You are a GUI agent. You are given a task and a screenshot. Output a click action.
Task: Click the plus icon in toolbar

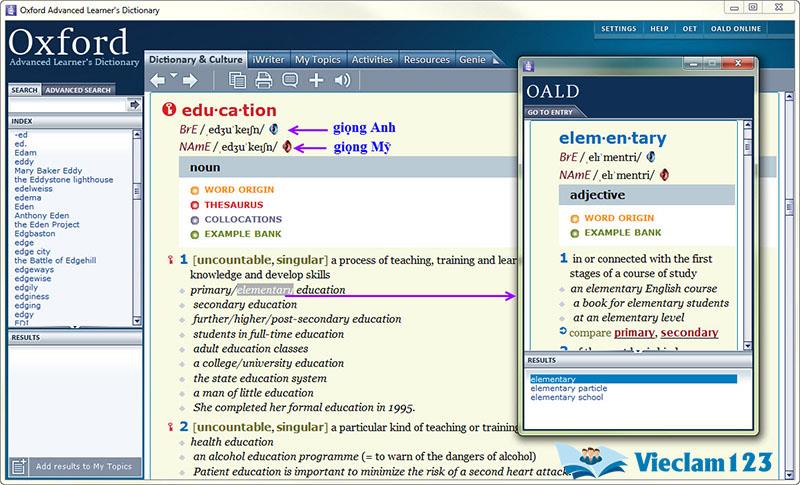(316, 80)
